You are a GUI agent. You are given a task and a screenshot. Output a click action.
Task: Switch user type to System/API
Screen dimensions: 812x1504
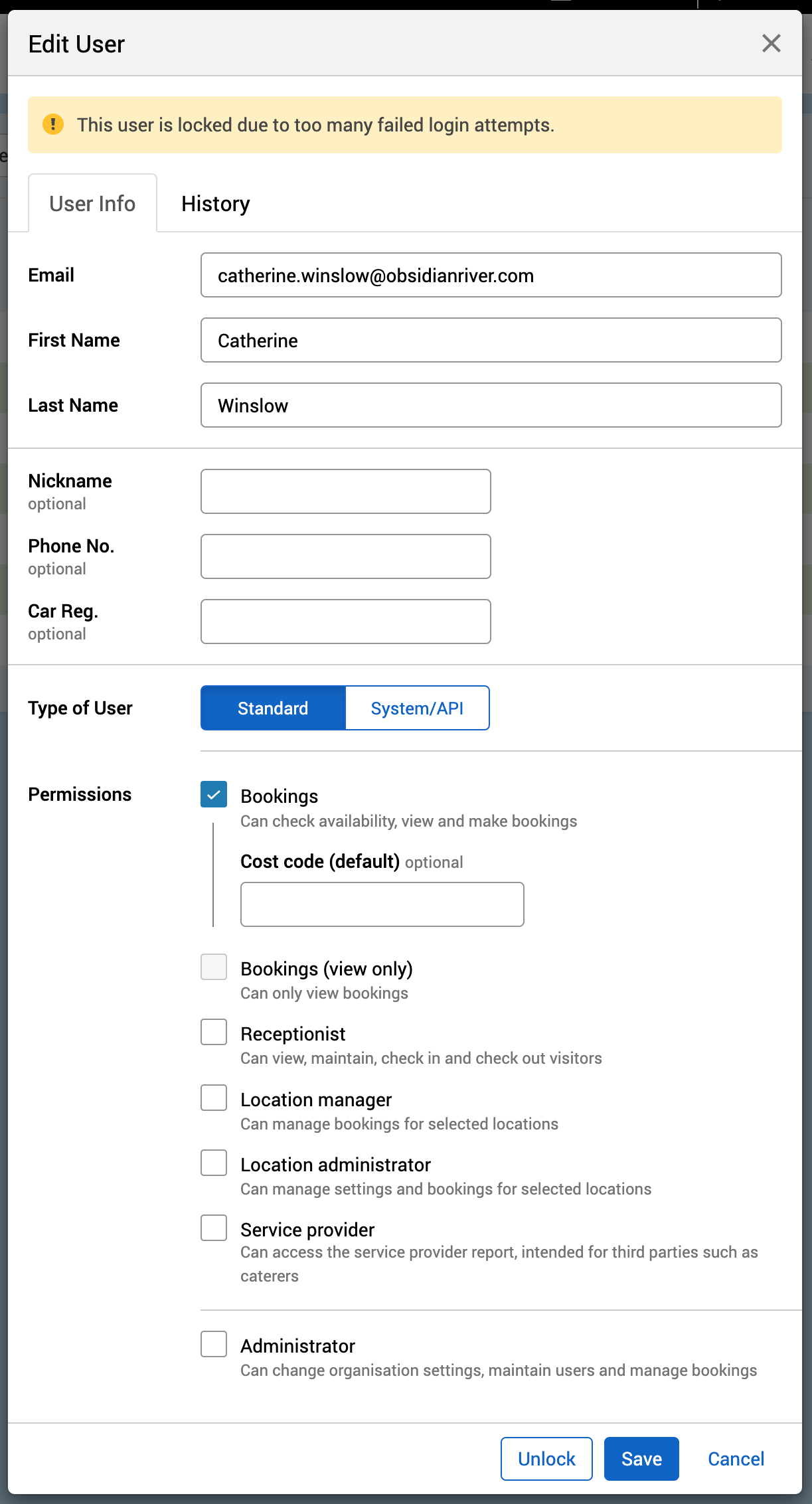[x=417, y=709]
